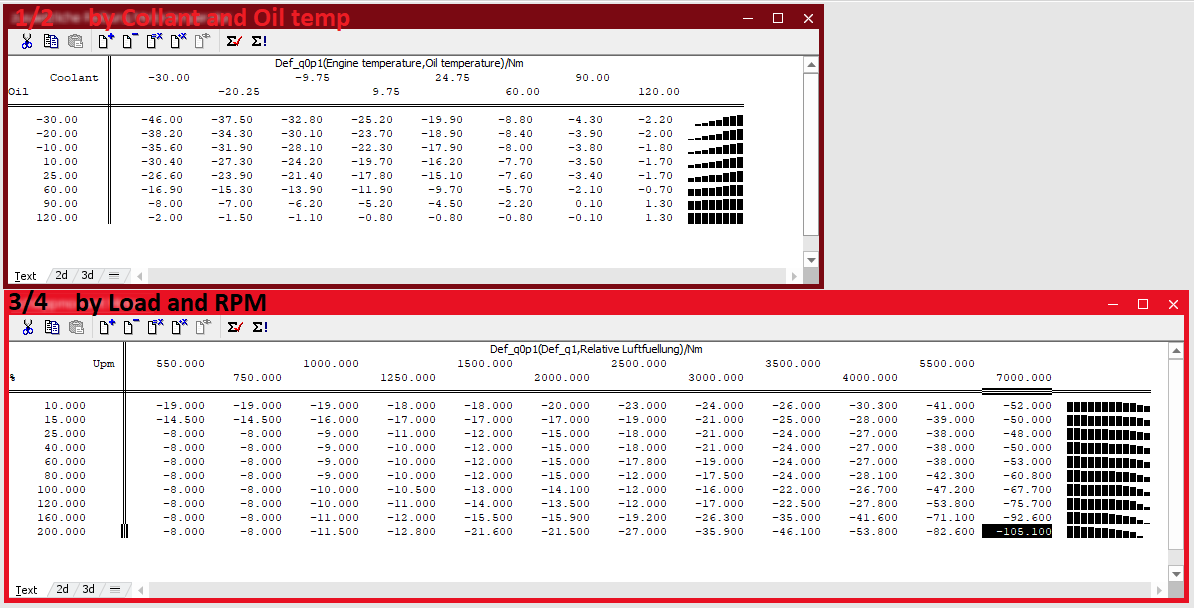Screen dimensions: 1194x608
Task: Open the lines tab next to 3d in the Coolant/Oil temp window
Action: [114, 276]
